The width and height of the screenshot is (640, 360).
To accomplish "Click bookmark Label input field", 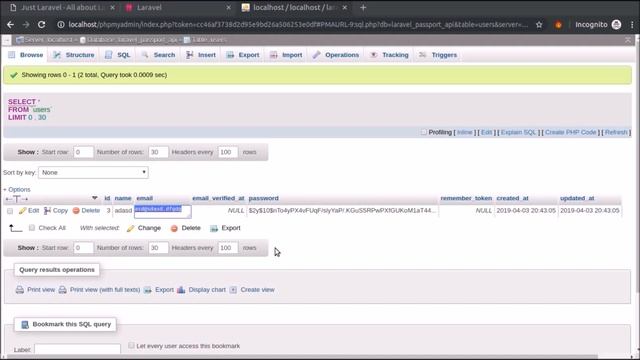I will click(78, 349).
